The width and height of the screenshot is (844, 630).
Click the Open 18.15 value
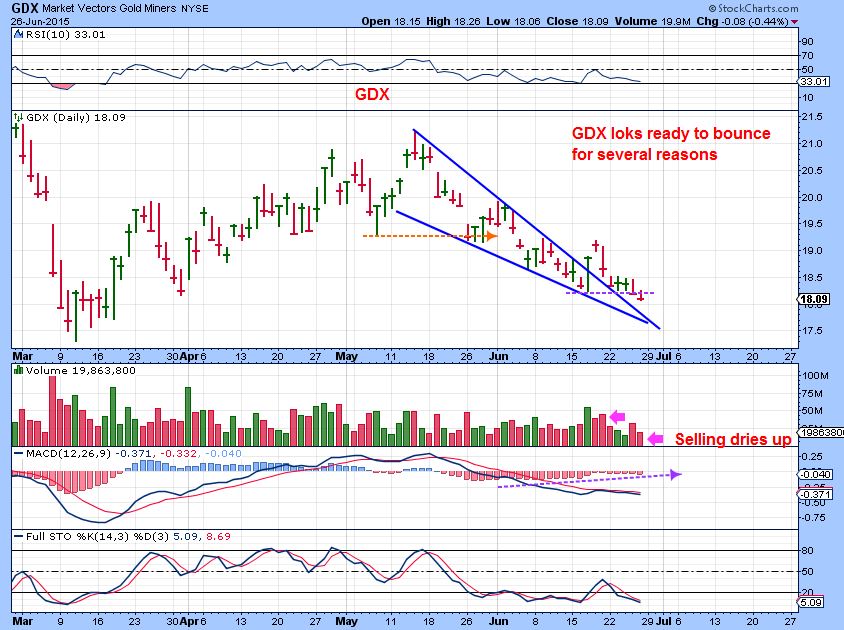pos(390,22)
